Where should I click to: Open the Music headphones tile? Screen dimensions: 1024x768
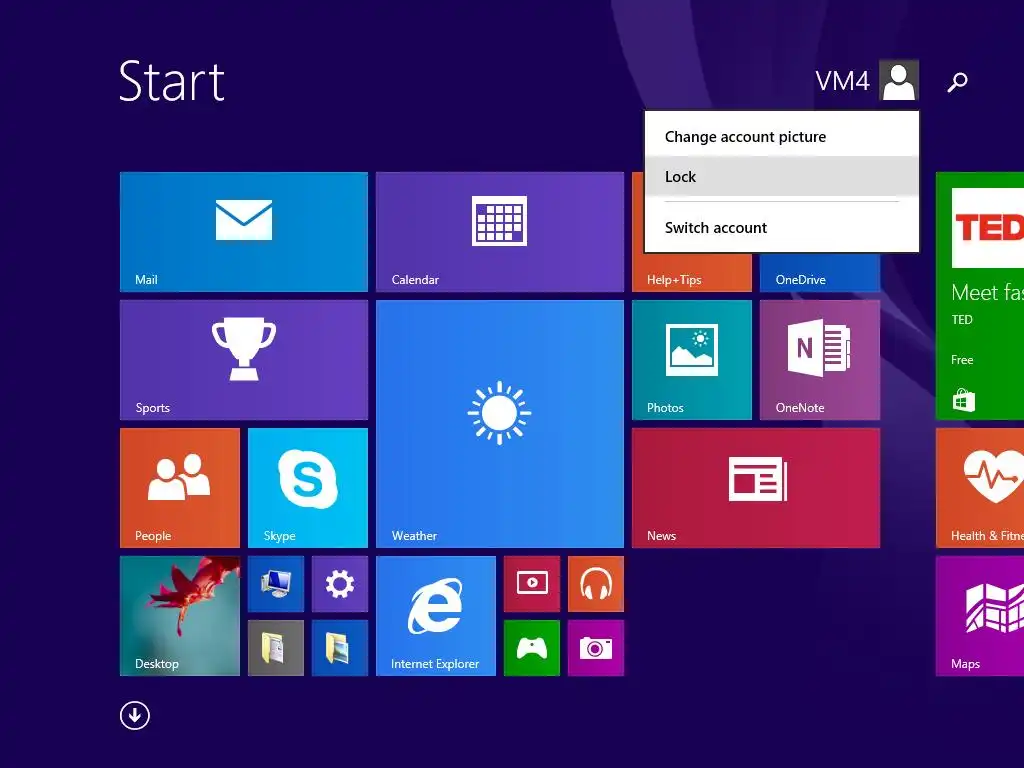click(x=596, y=584)
